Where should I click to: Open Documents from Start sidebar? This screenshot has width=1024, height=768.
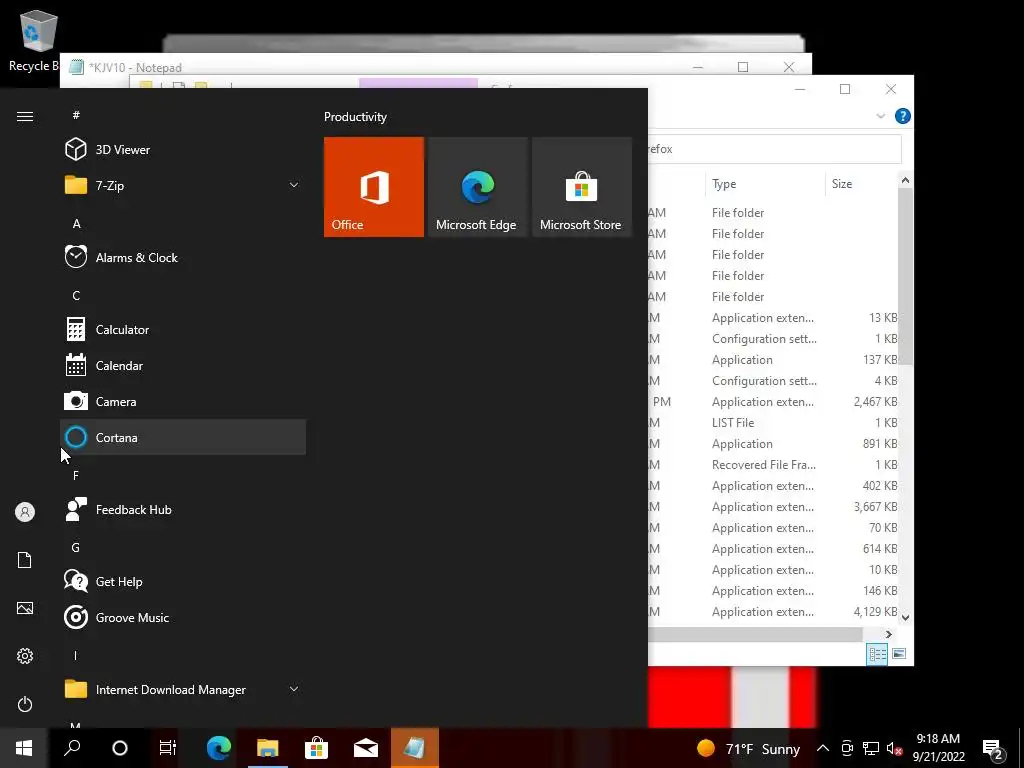tap(25, 560)
